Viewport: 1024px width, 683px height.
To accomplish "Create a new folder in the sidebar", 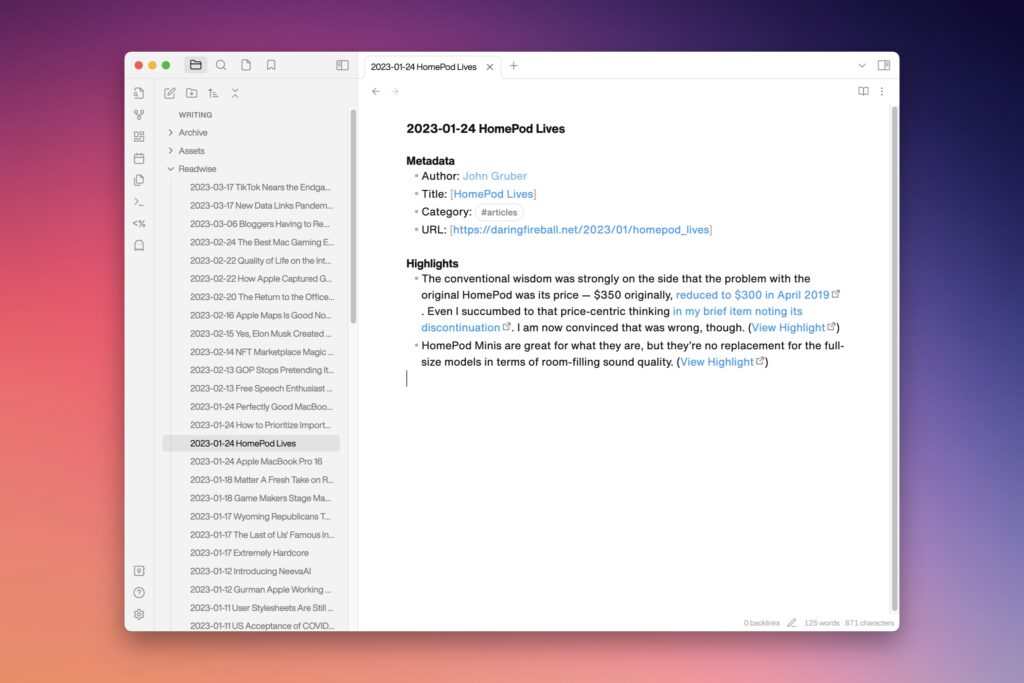I will click(x=192, y=92).
